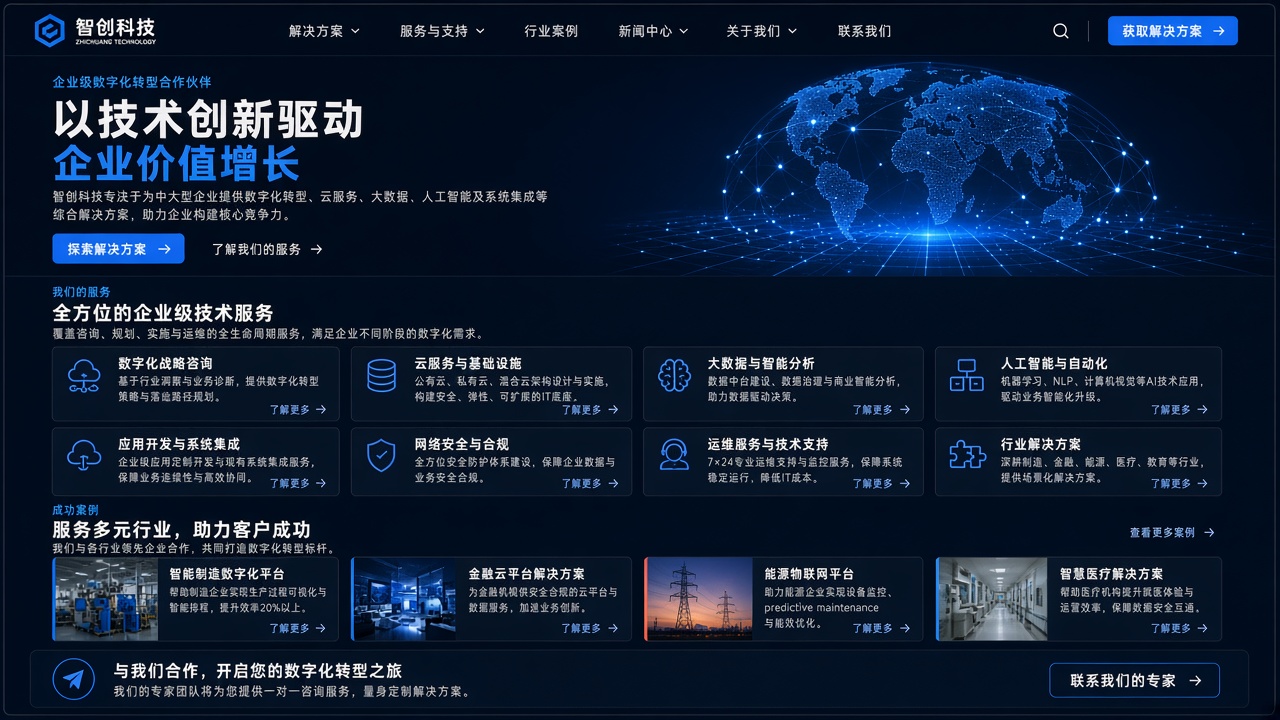The image size is (1280, 720).
Task: Click the search magnifier icon in header
Action: 1061,31
